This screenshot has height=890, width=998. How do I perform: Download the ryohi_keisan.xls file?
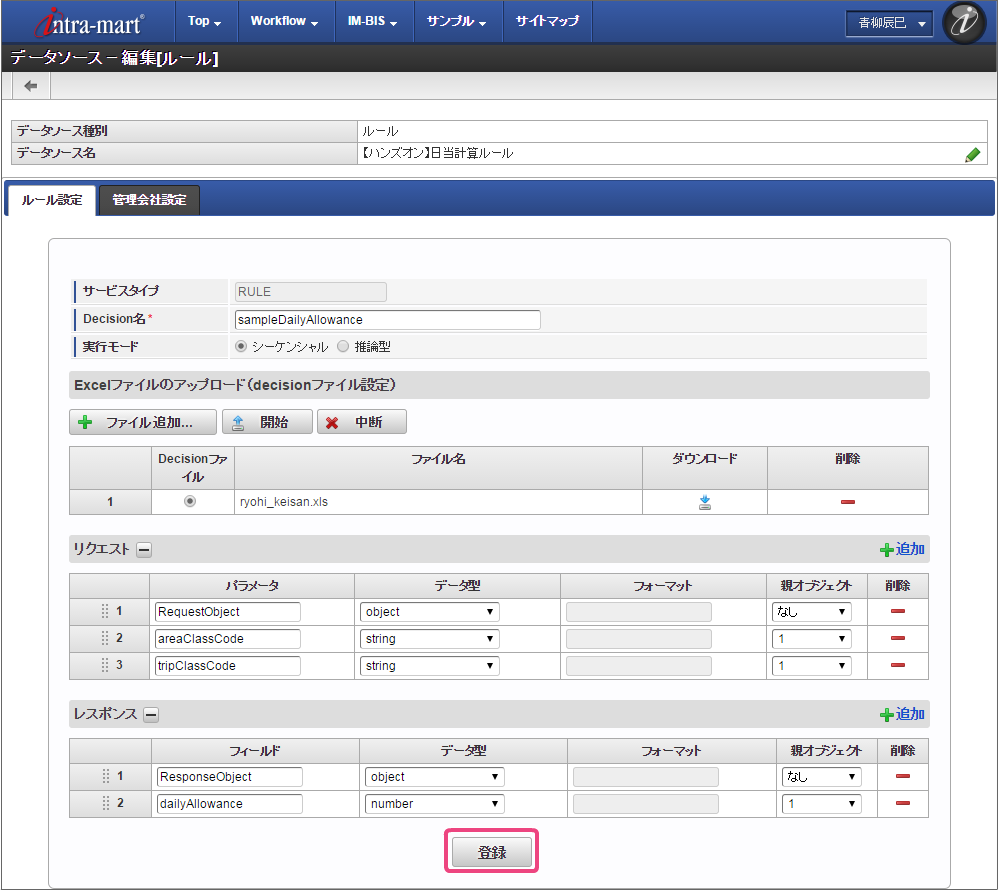click(705, 502)
